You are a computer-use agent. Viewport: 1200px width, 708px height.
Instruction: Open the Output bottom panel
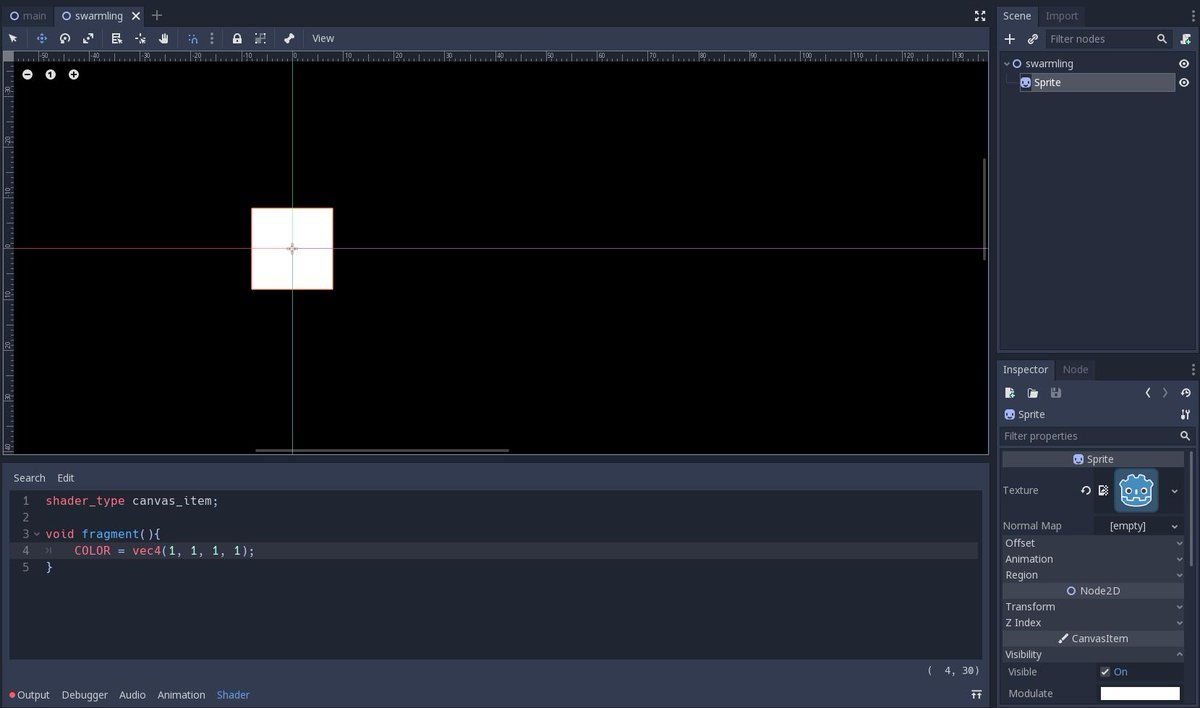tap(29, 695)
